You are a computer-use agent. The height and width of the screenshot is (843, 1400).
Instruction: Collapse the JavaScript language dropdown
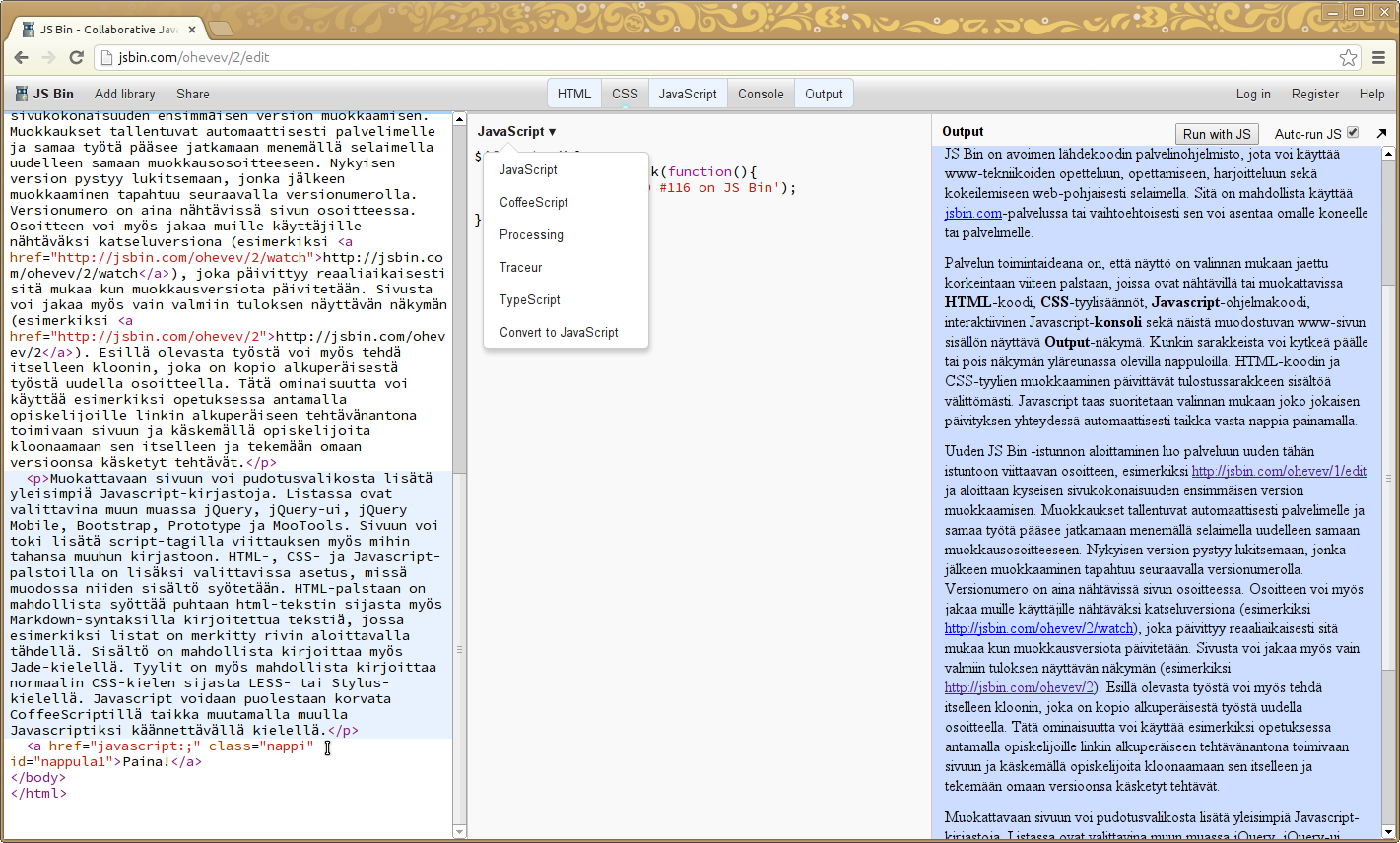click(516, 131)
